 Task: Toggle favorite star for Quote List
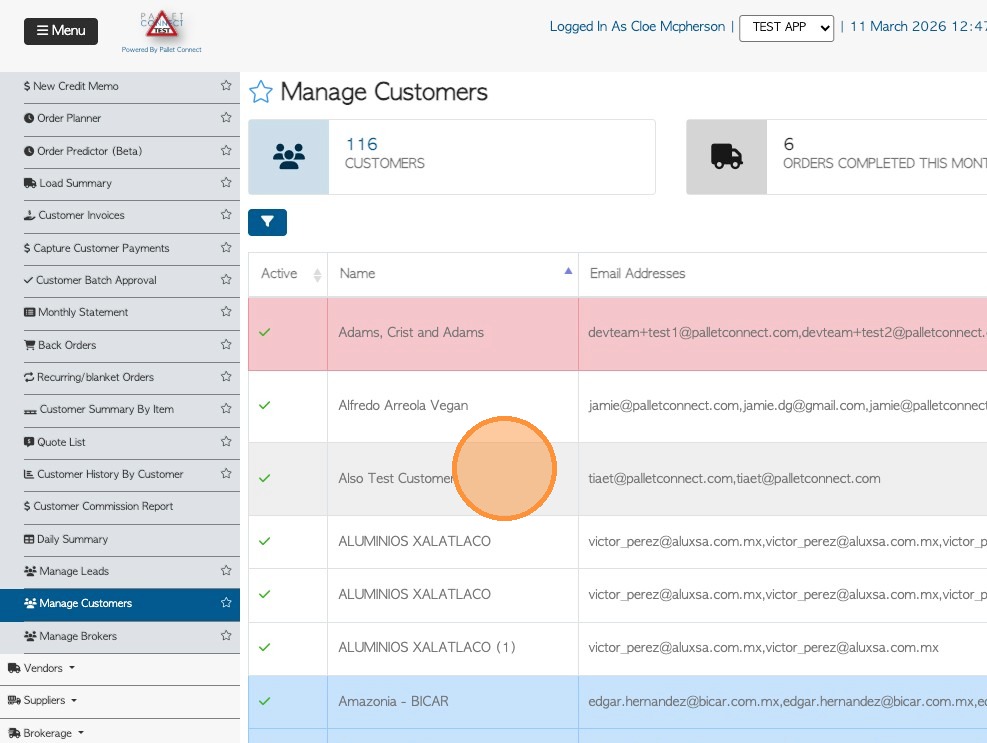pos(226,442)
